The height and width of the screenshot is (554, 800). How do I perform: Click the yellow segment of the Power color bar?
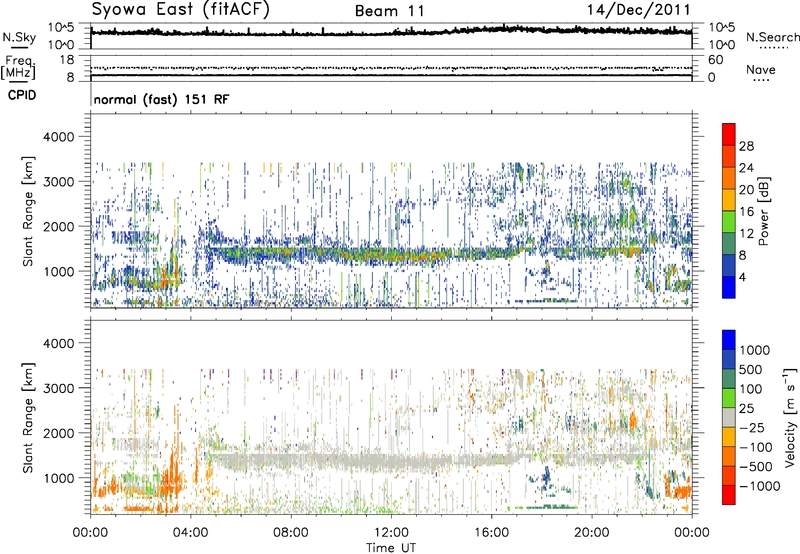(x=729, y=200)
